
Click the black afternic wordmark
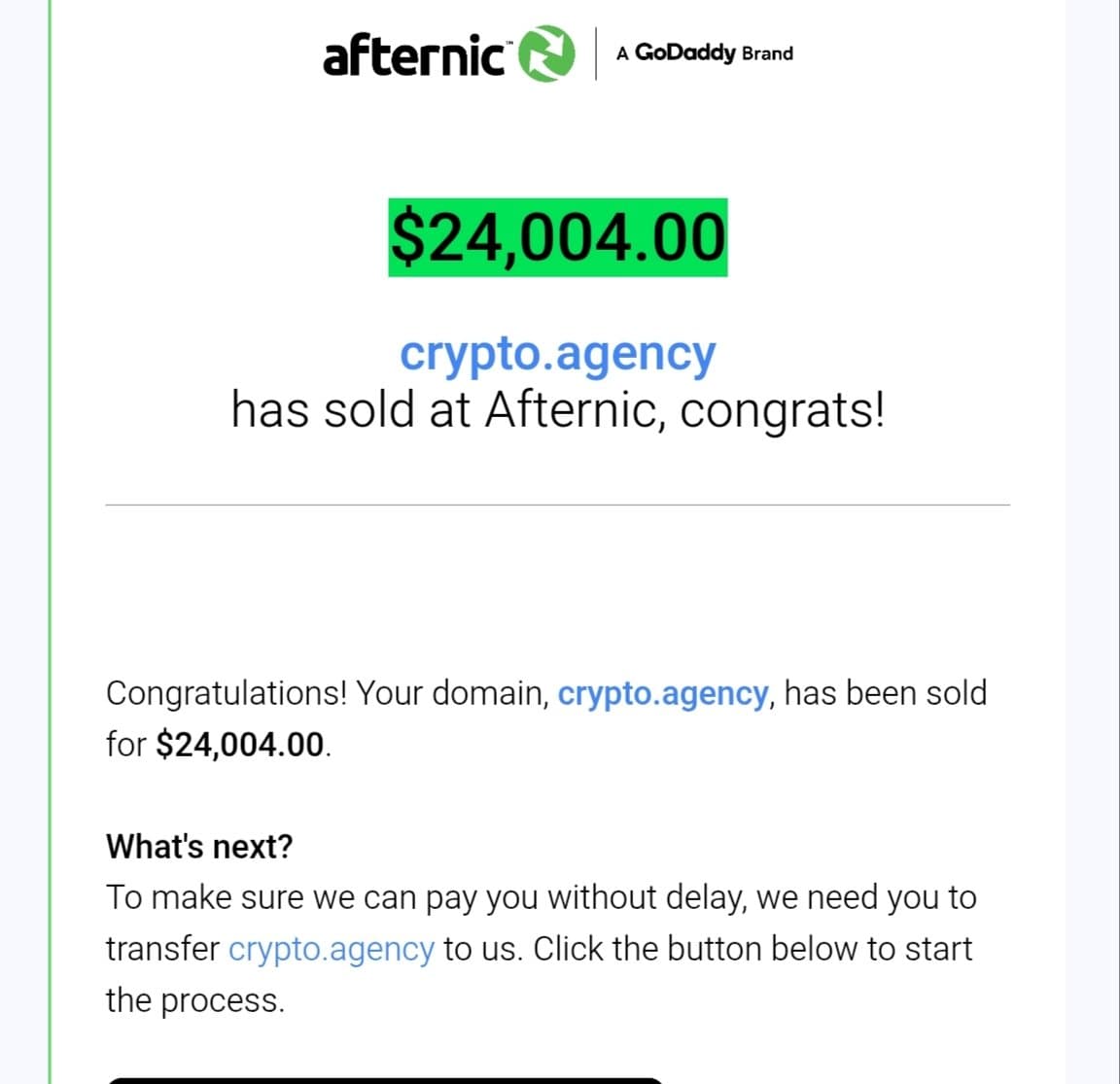click(413, 54)
